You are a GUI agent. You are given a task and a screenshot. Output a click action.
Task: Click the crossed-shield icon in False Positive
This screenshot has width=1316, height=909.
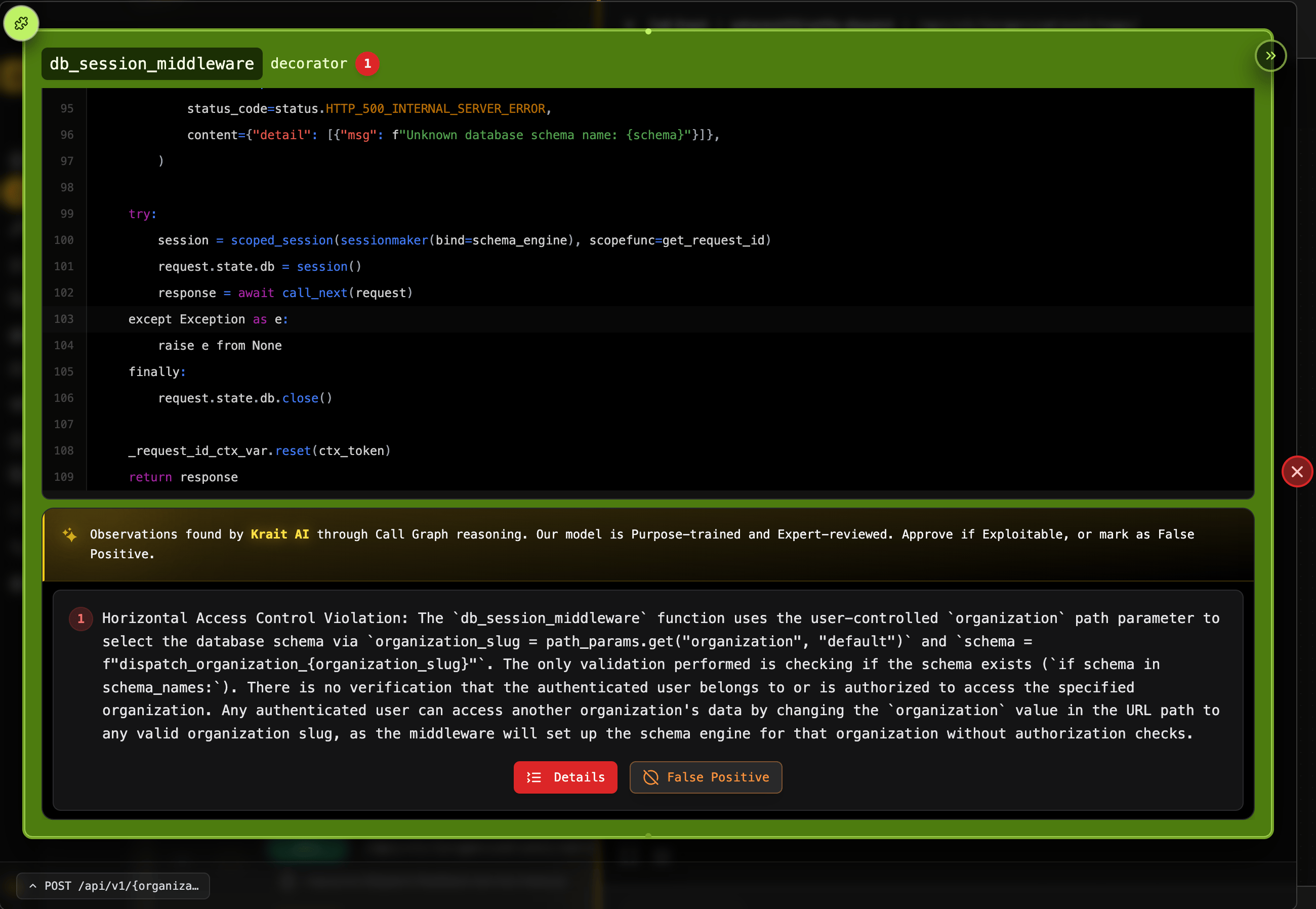[x=651, y=777]
